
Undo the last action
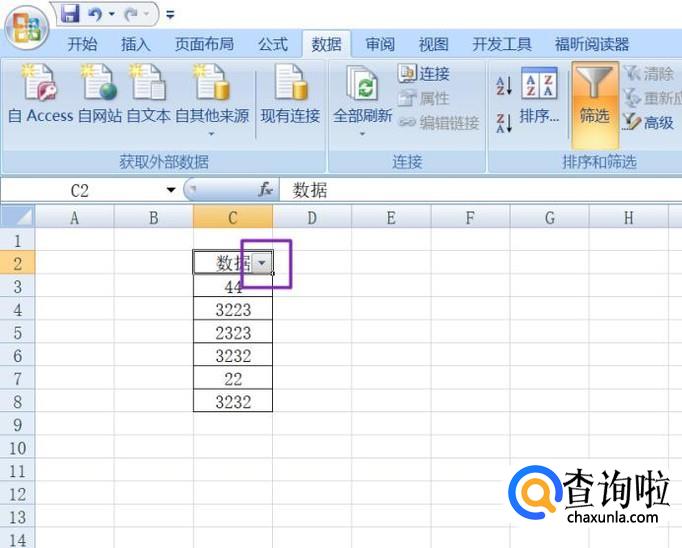point(95,14)
